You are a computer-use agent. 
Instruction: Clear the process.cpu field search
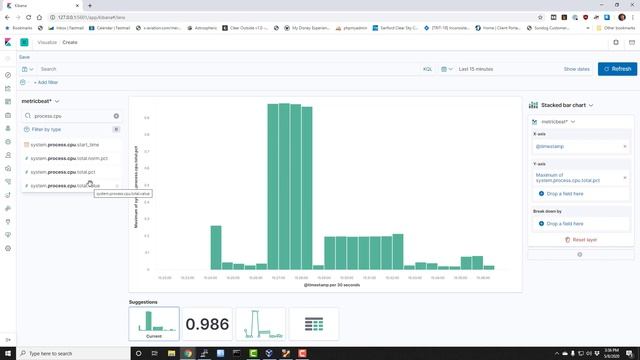(116, 116)
